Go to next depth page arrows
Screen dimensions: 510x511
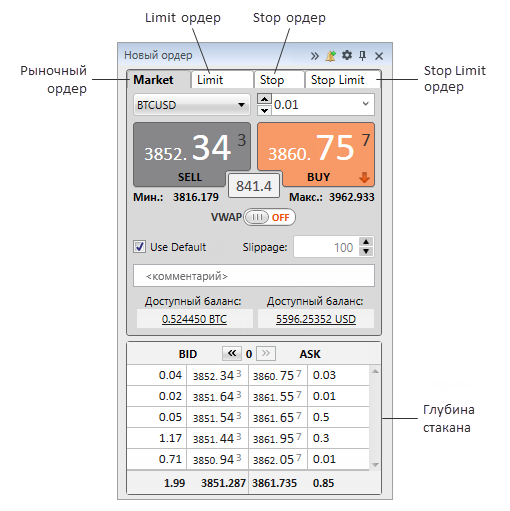[266, 353]
